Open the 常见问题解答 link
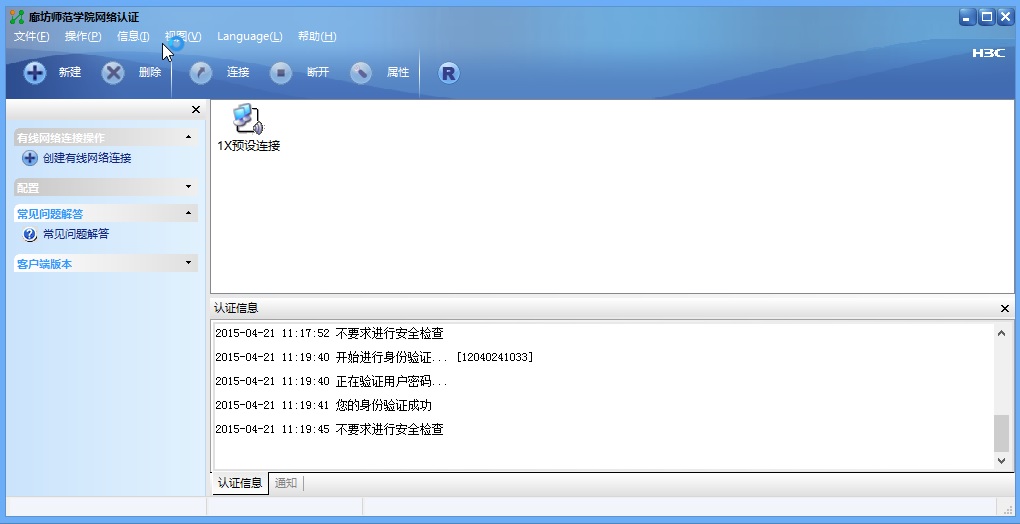The width and height of the screenshot is (1020, 524). pyautogui.click(x=76, y=234)
